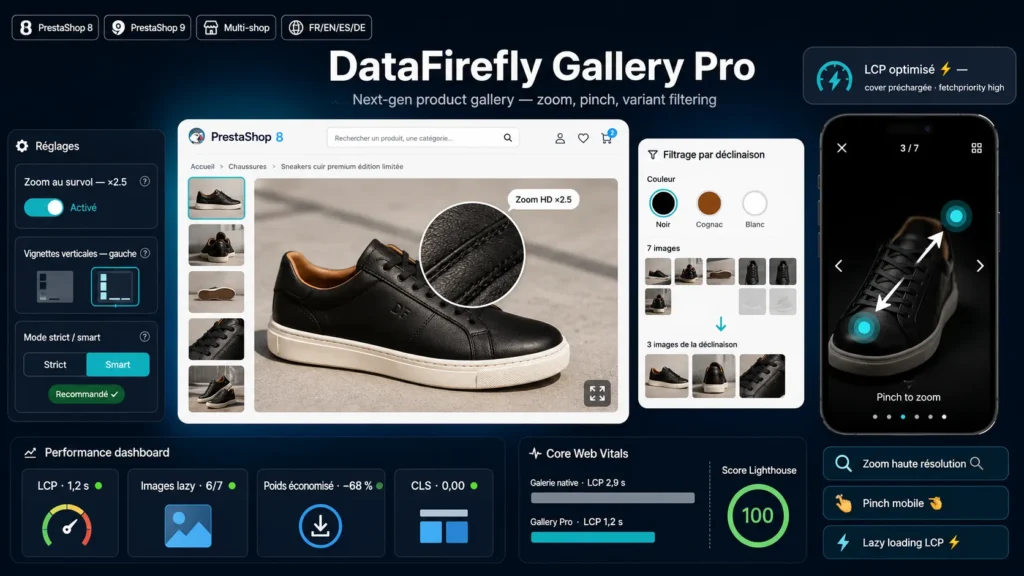Select the third pagination dot
The height and width of the screenshot is (576, 1024).
click(x=903, y=417)
